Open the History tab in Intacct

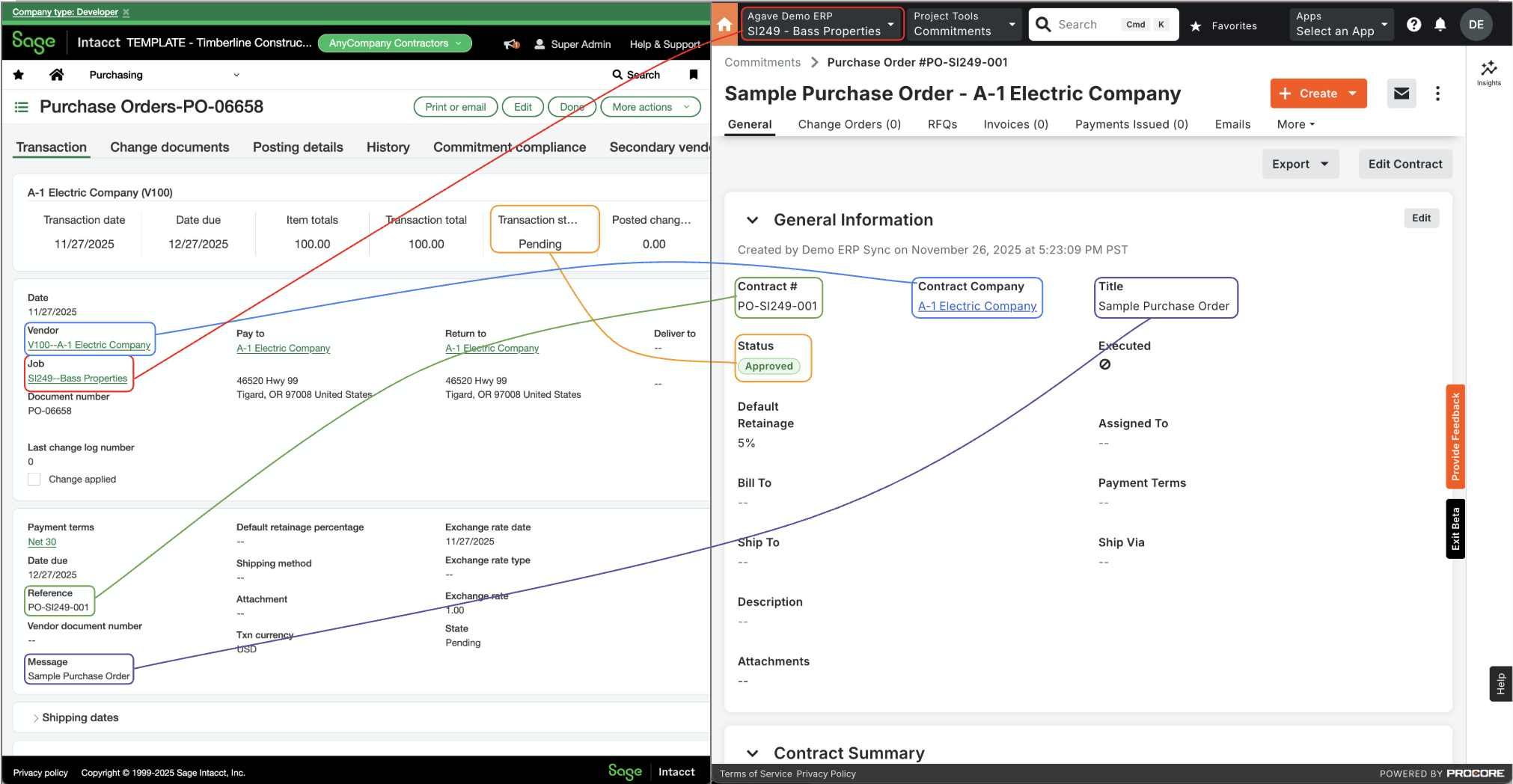[388, 147]
